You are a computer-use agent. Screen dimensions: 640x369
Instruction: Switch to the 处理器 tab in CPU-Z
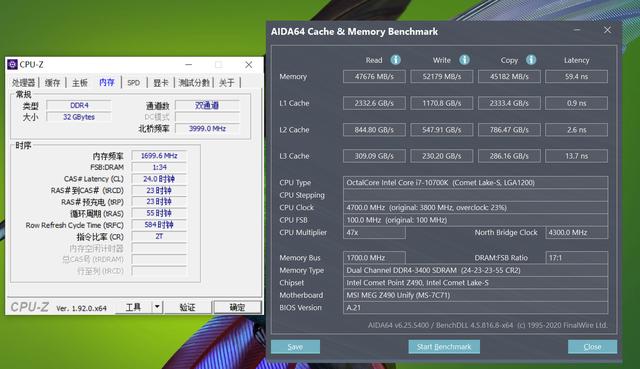coord(23,83)
